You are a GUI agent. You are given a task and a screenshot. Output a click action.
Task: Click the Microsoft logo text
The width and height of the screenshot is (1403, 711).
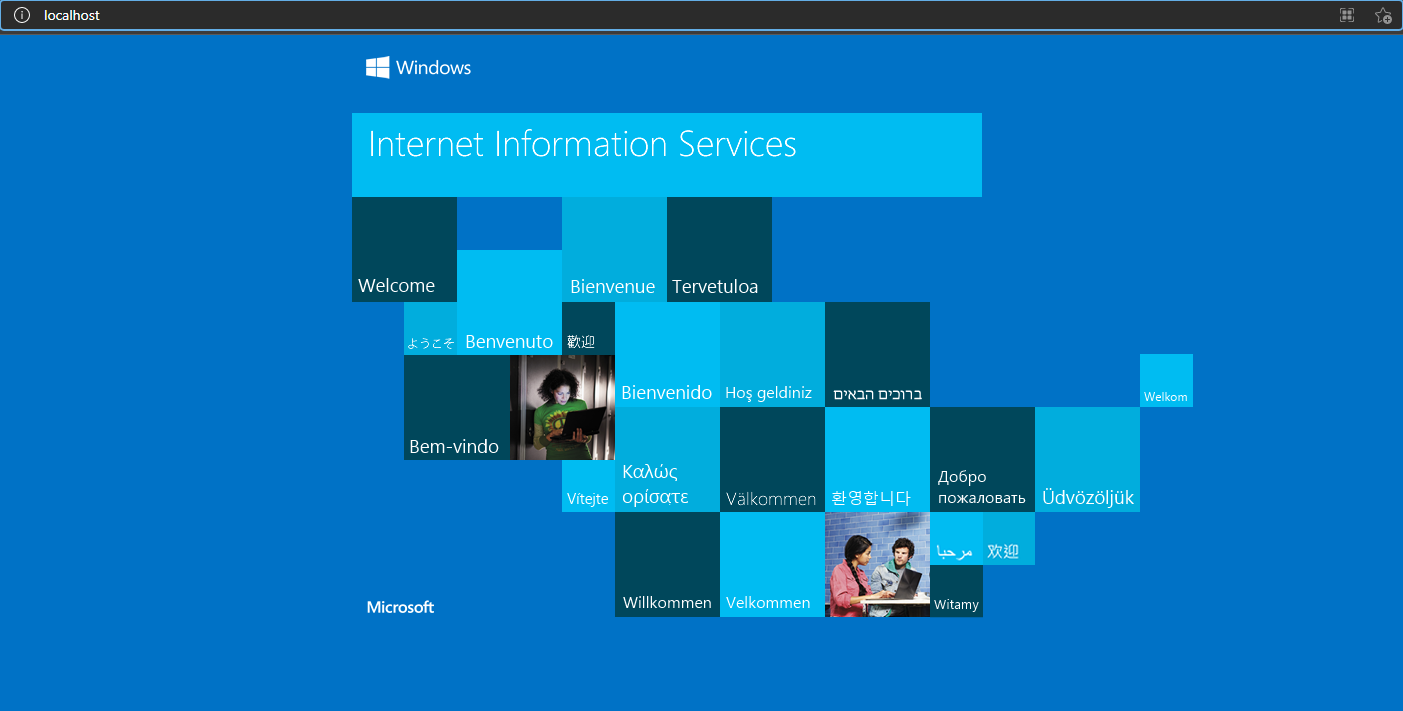(x=400, y=607)
